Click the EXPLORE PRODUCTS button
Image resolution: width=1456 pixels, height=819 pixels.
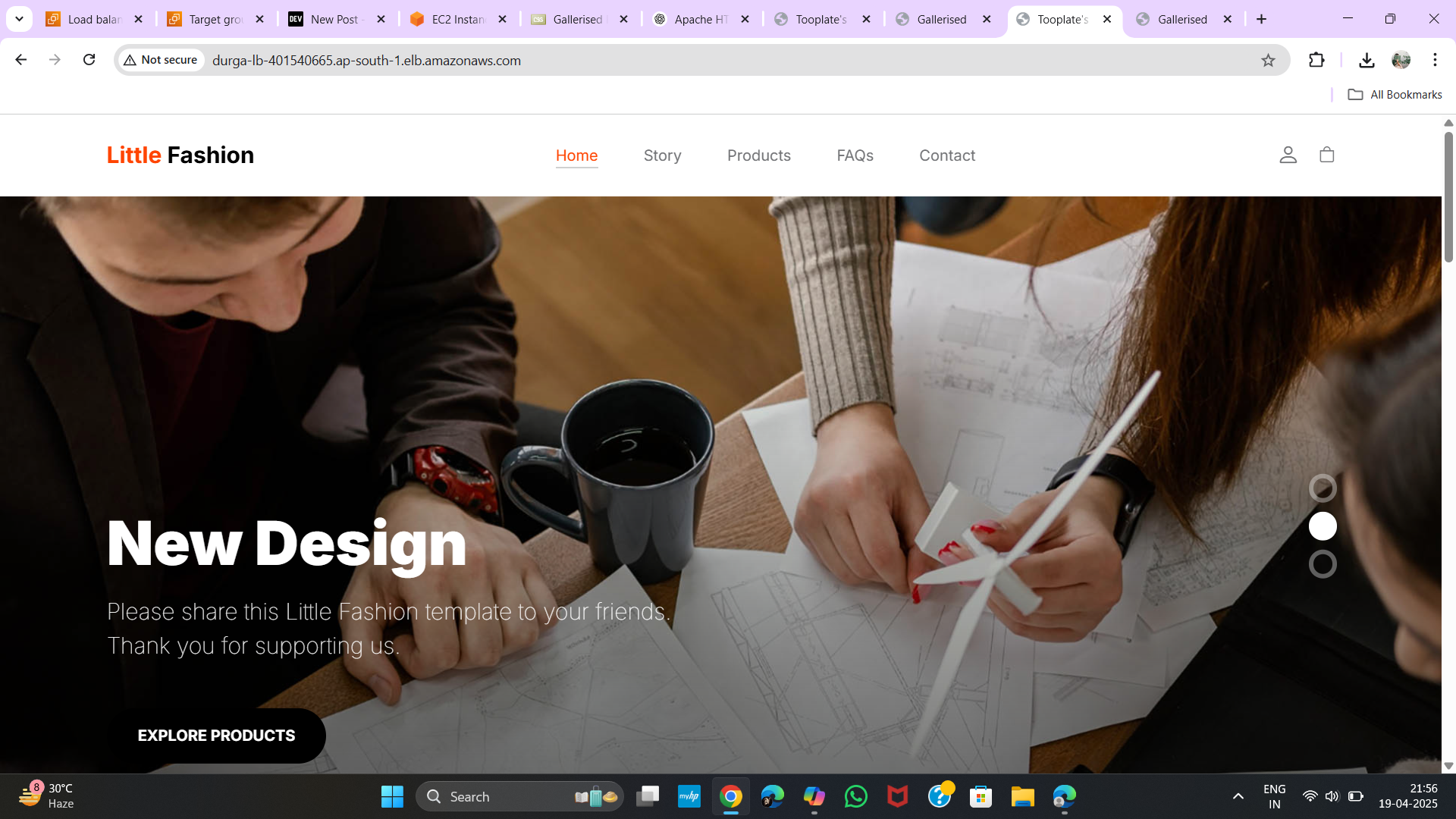click(216, 736)
